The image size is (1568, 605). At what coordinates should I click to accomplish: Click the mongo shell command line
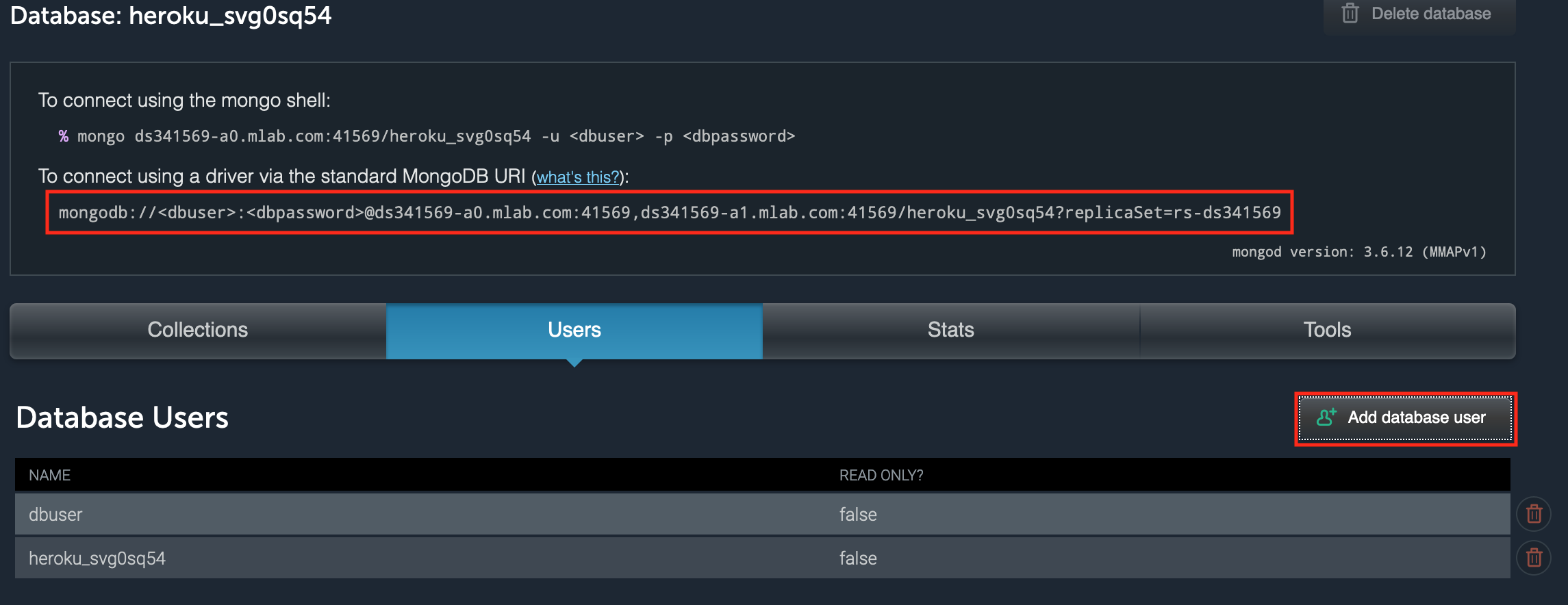427,136
